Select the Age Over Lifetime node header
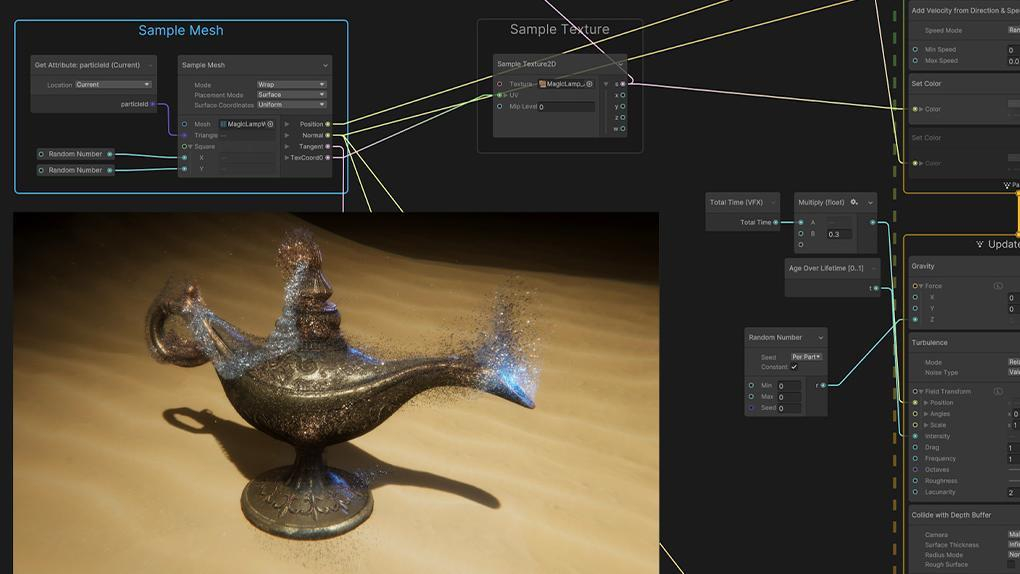This screenshot has width=1020, height=574. coord(832,268)
